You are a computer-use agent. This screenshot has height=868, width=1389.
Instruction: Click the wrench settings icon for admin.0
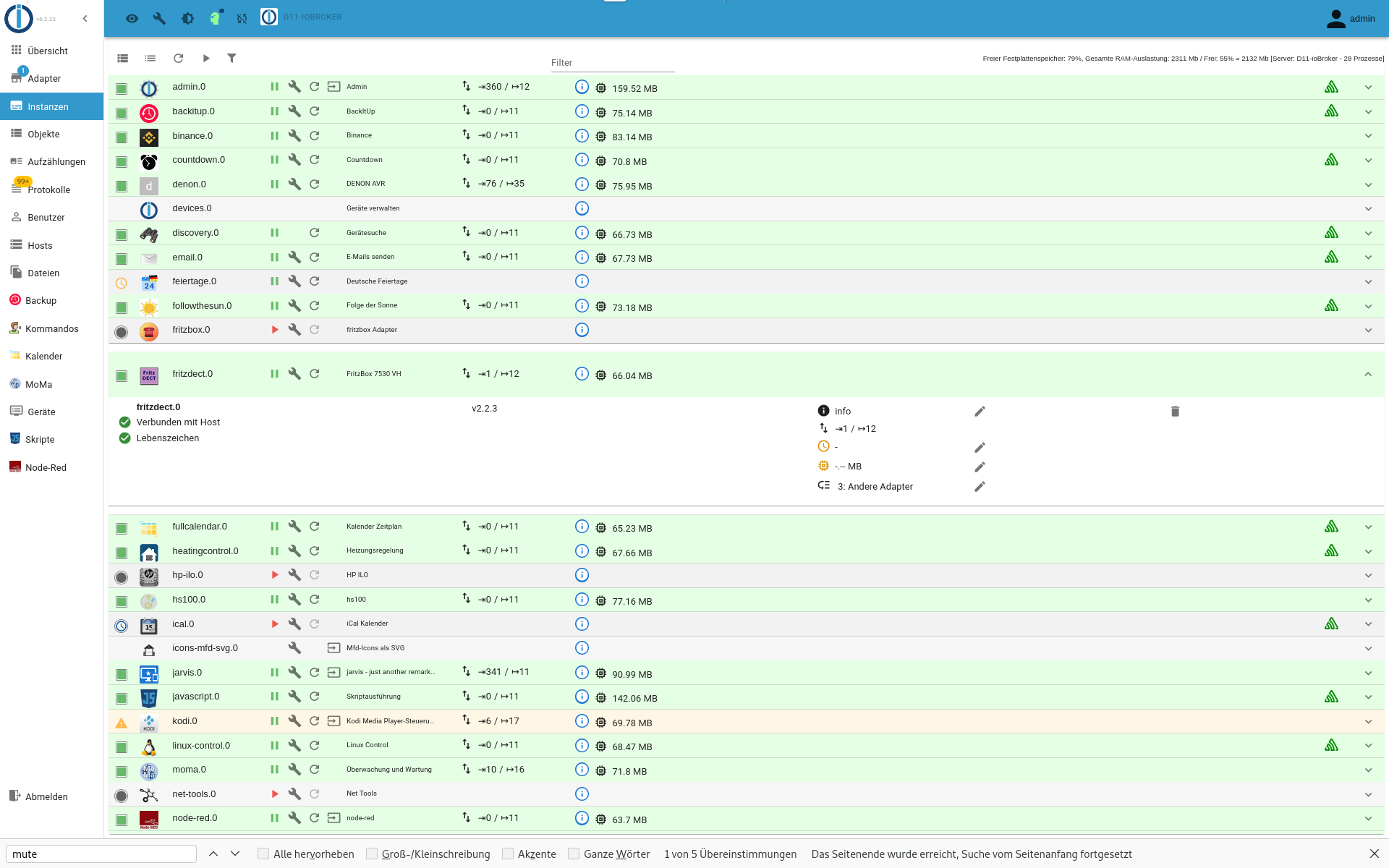294,86
